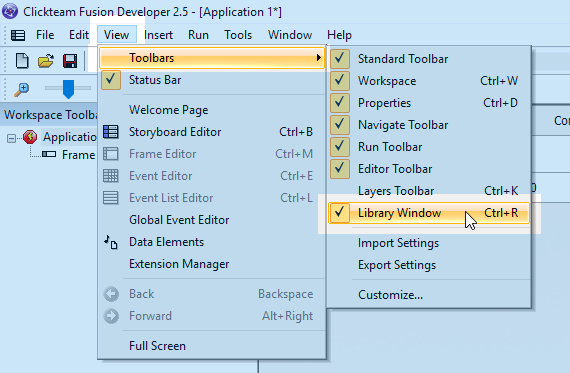Open the Insert menu
570x373 pixels.
158,35
